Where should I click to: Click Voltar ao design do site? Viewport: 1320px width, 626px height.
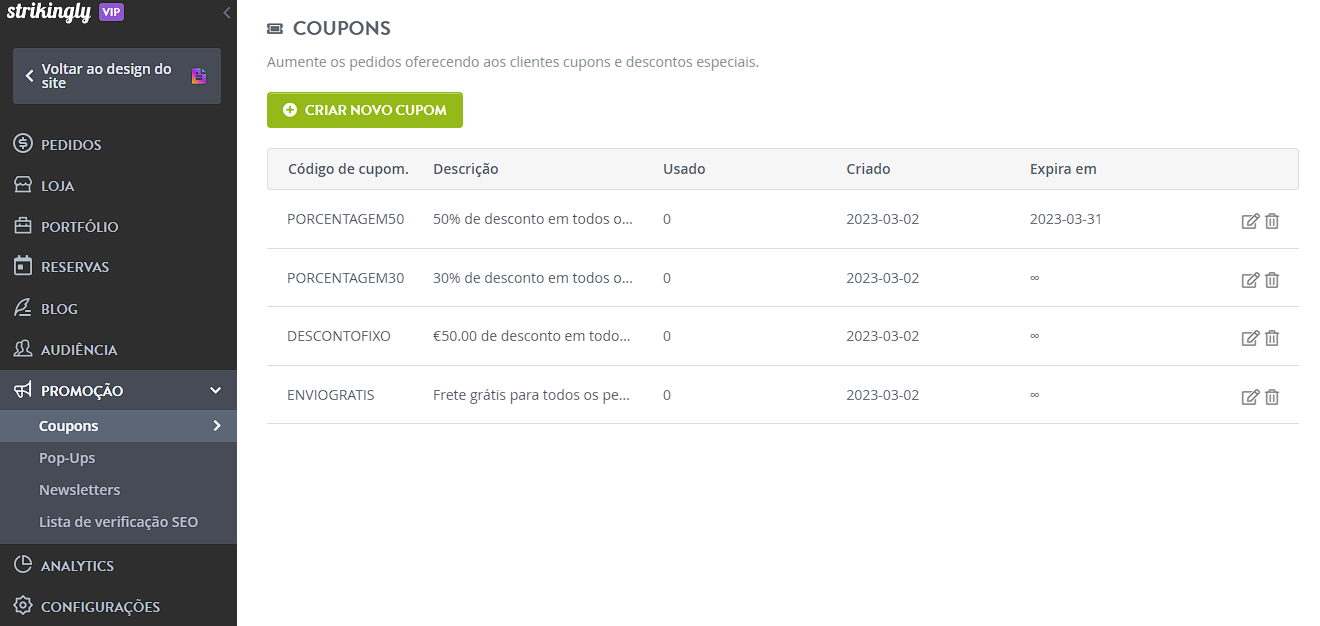click(x=117, y=76)
